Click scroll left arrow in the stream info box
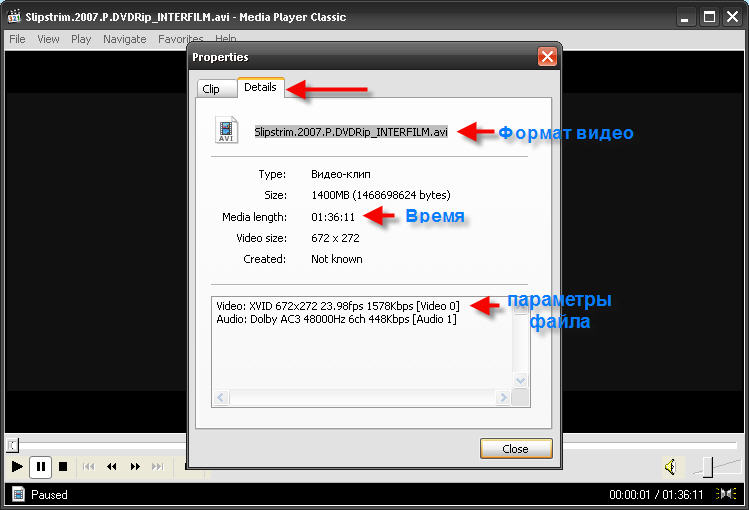This screenshot has height=510, width=749. click(221, 397)
